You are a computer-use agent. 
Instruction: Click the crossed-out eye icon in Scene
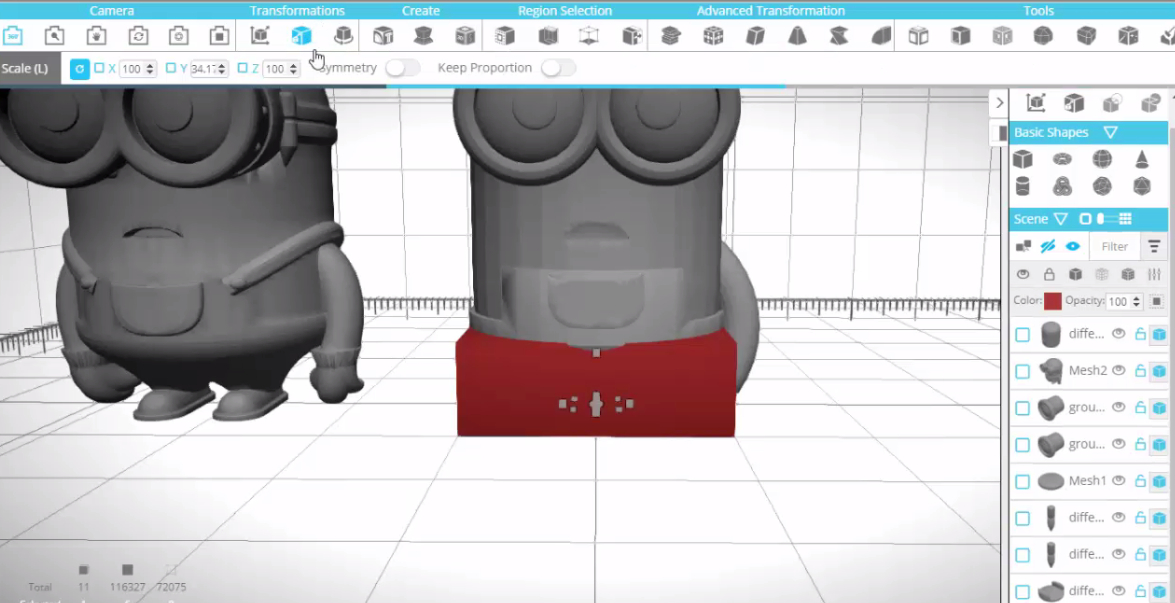[x=1048, y=246]
